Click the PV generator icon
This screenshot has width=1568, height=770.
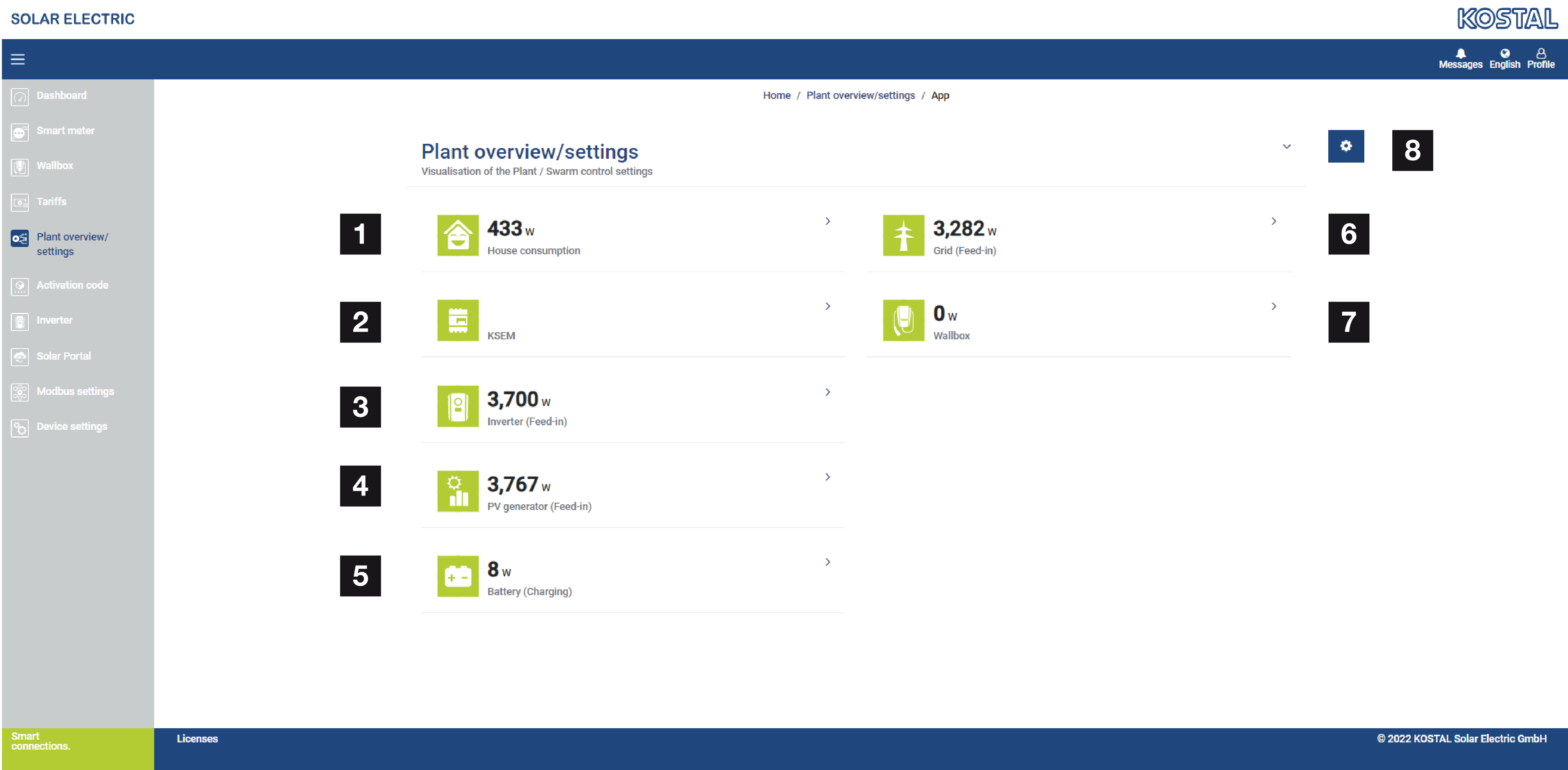[x=458, y=490]
